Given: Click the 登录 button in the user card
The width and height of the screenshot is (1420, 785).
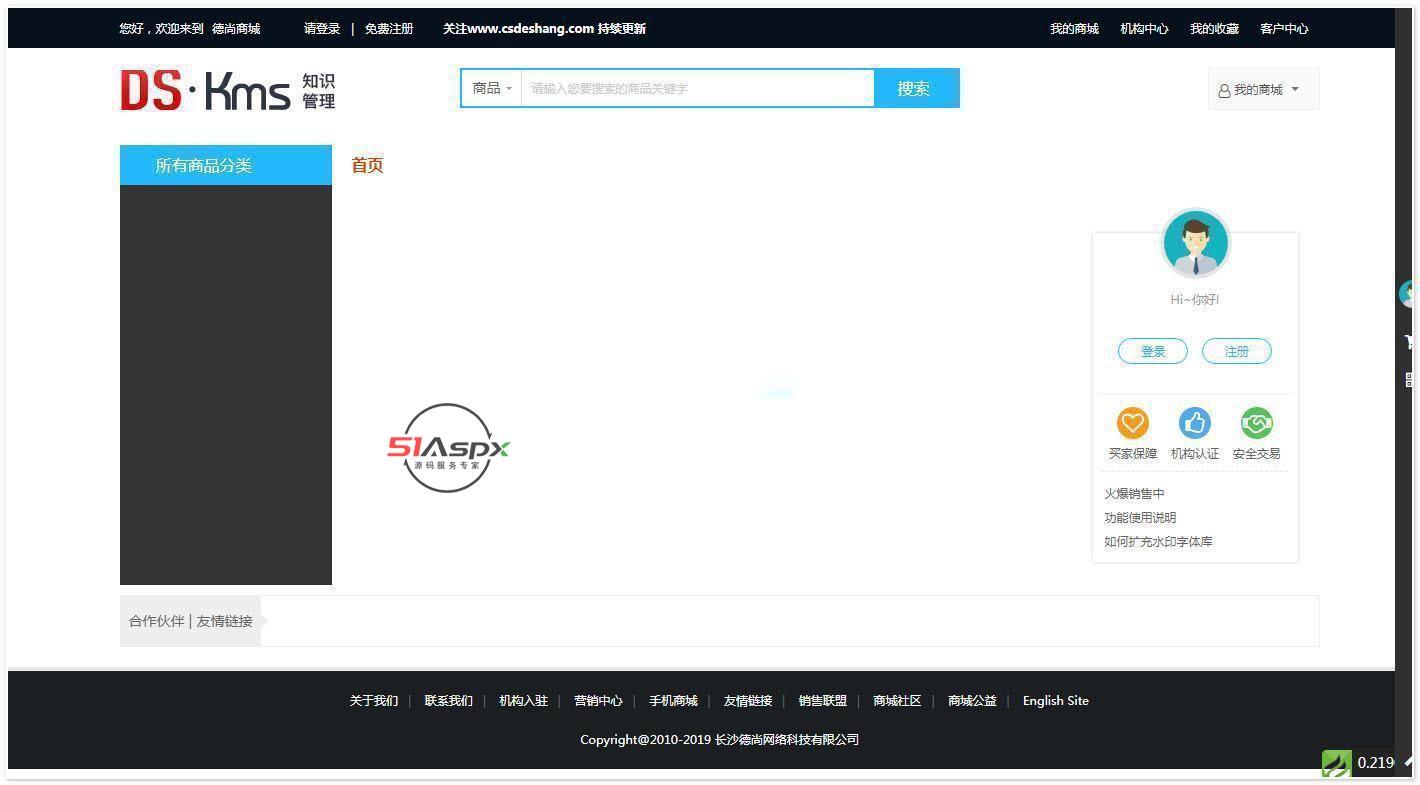Looking at the screenshot, I should [x=1153, y=352].
